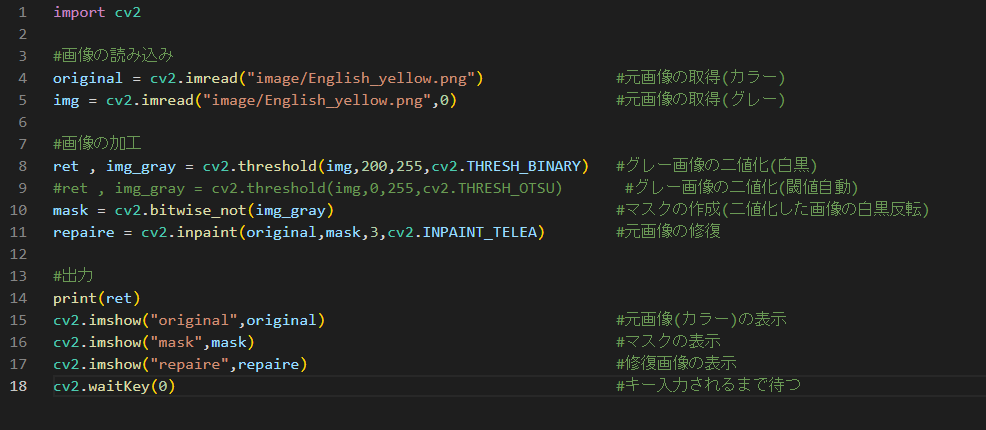This screenshot has height=430, width=986.
Task: Click the 画像の加工 comment on line 7
Action: pos(97,144)
